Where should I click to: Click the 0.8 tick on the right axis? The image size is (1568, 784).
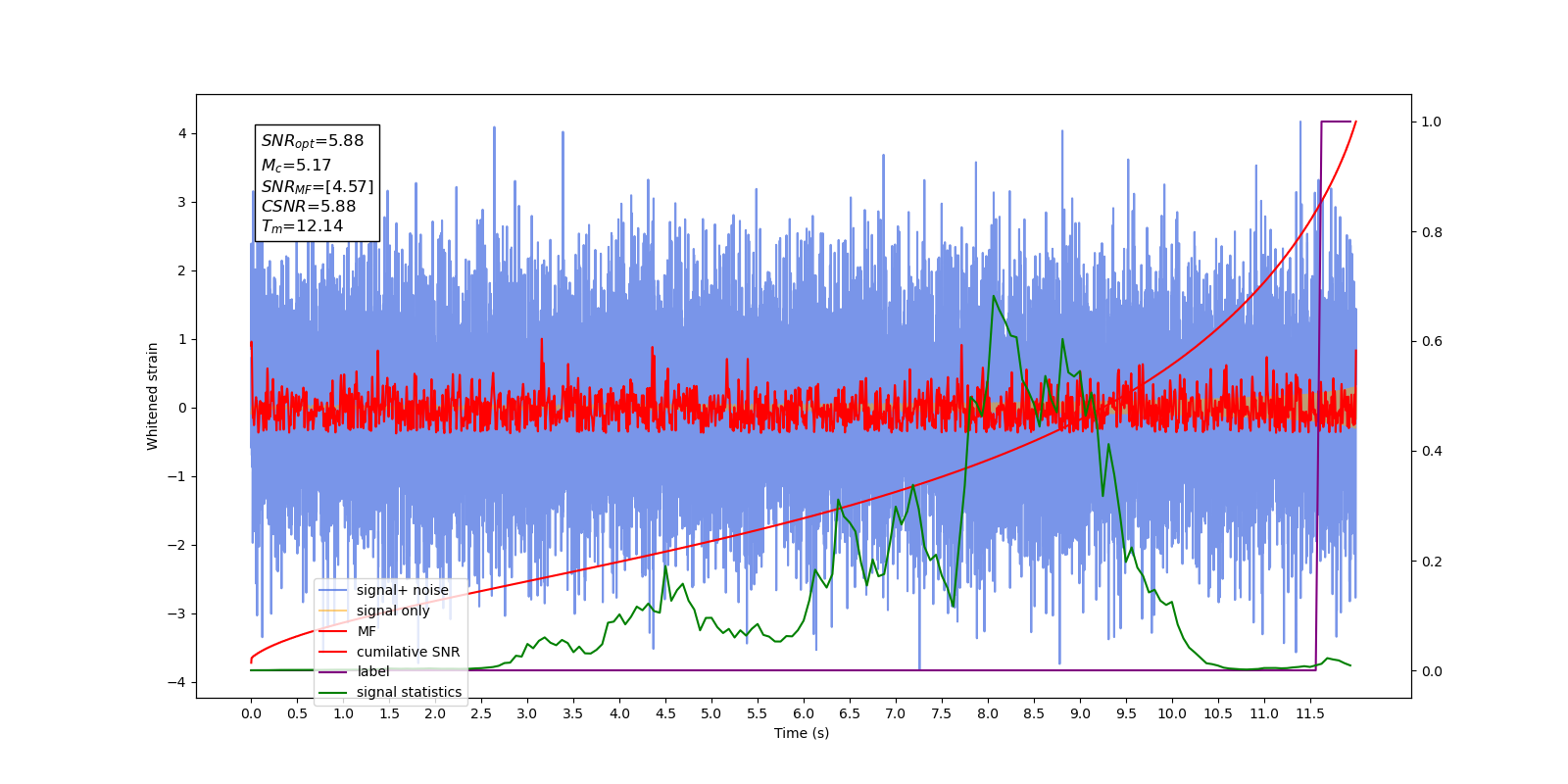click(x=1432, y=232)
